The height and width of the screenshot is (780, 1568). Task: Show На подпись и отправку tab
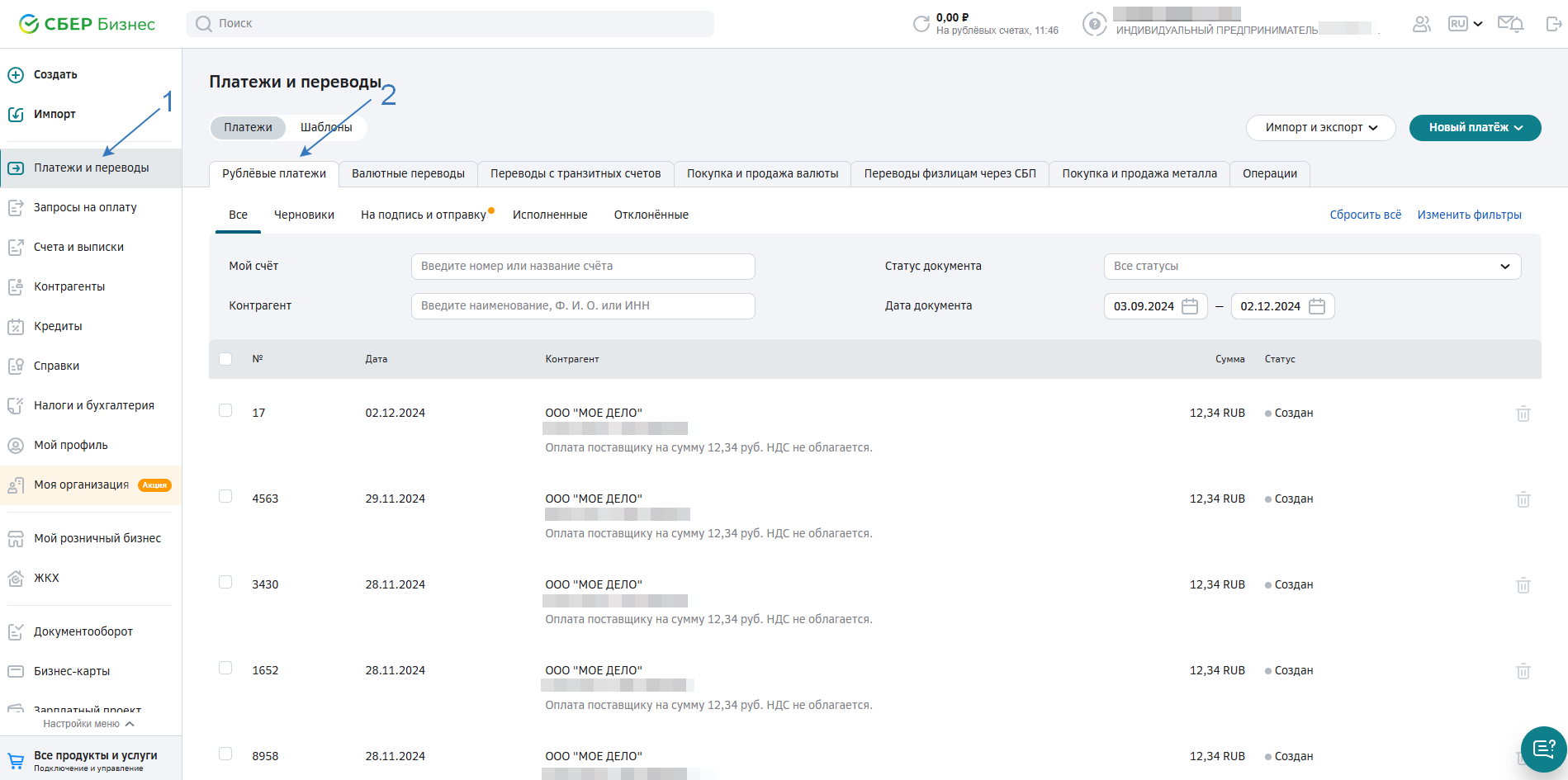[424, 215]
